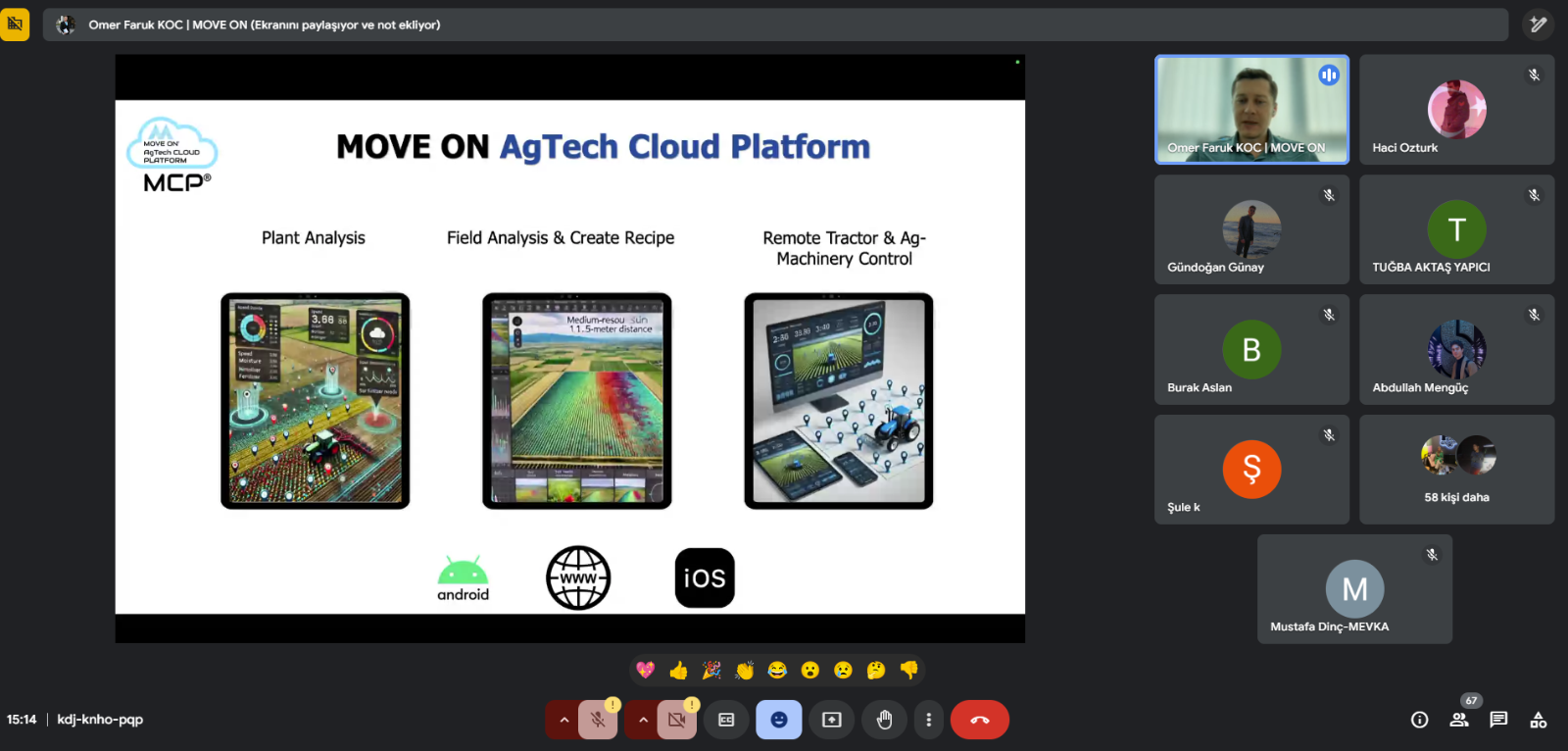
Task: Click the muted mic icon on Burak Aslan tile
Action: tap(1329, 315)
